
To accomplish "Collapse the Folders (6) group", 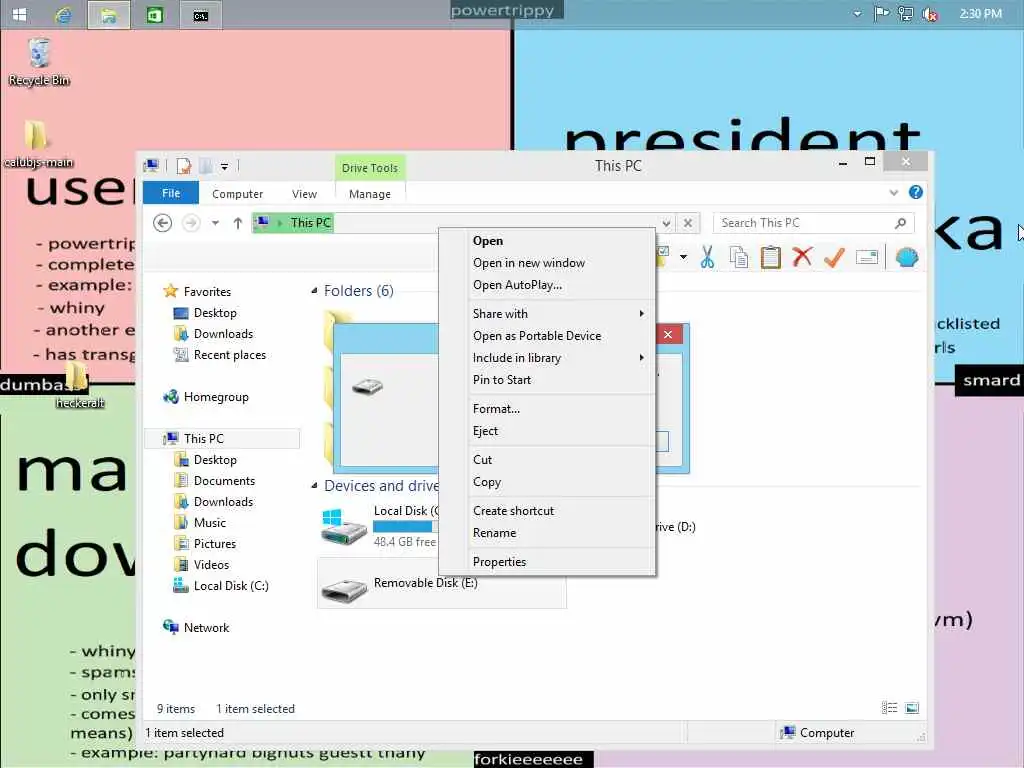I will pyautogui.click(x=314, y=291).
